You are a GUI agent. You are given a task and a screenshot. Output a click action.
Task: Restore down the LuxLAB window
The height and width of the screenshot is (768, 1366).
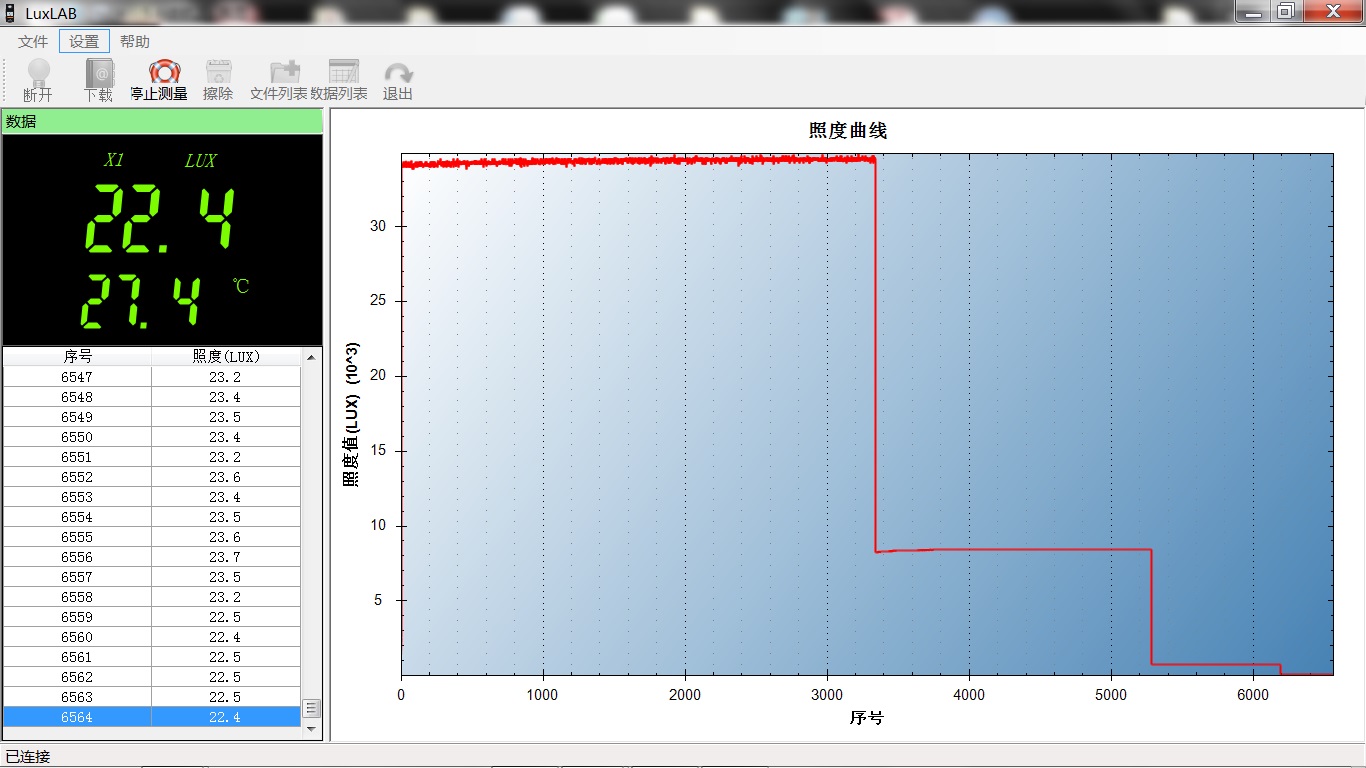1286,11
